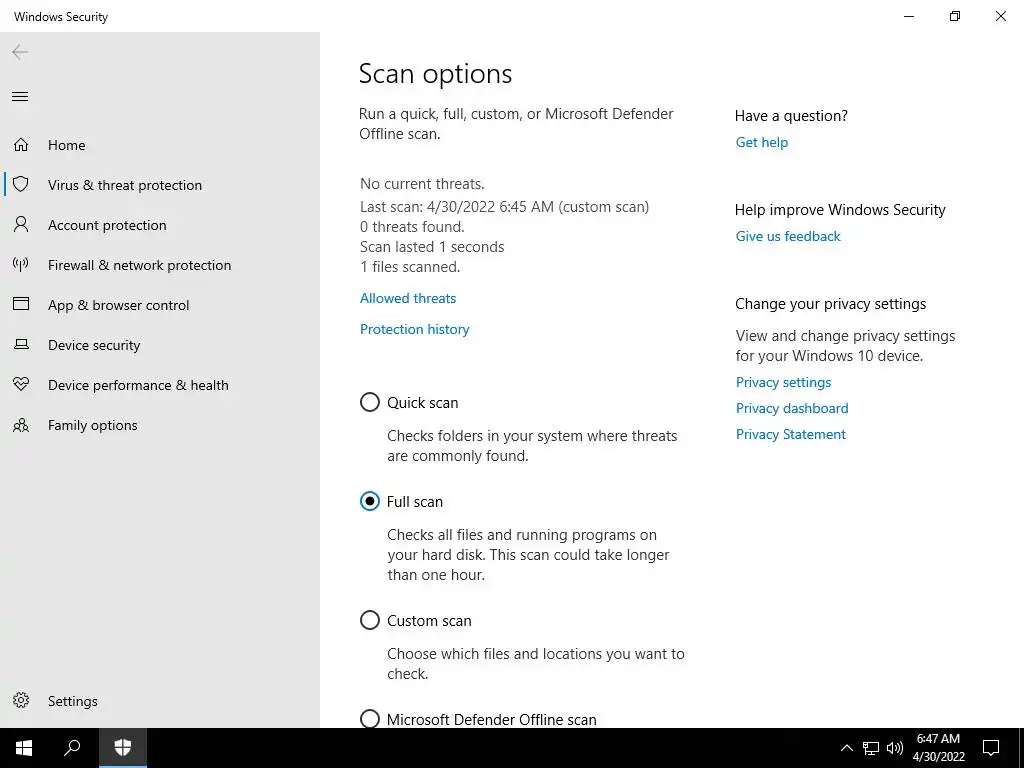Click the Firewall & network protection antenna icon
This screenshot has width=1024, height=768.
(21, 264)
